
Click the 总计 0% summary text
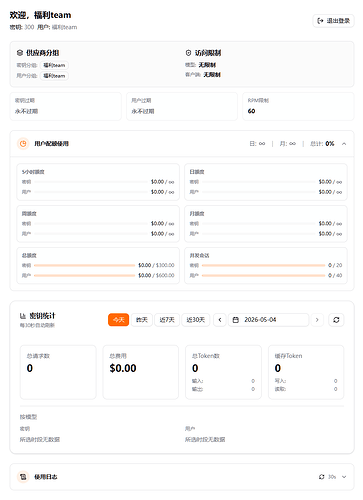pyautogui.click(x=322, y=144)
